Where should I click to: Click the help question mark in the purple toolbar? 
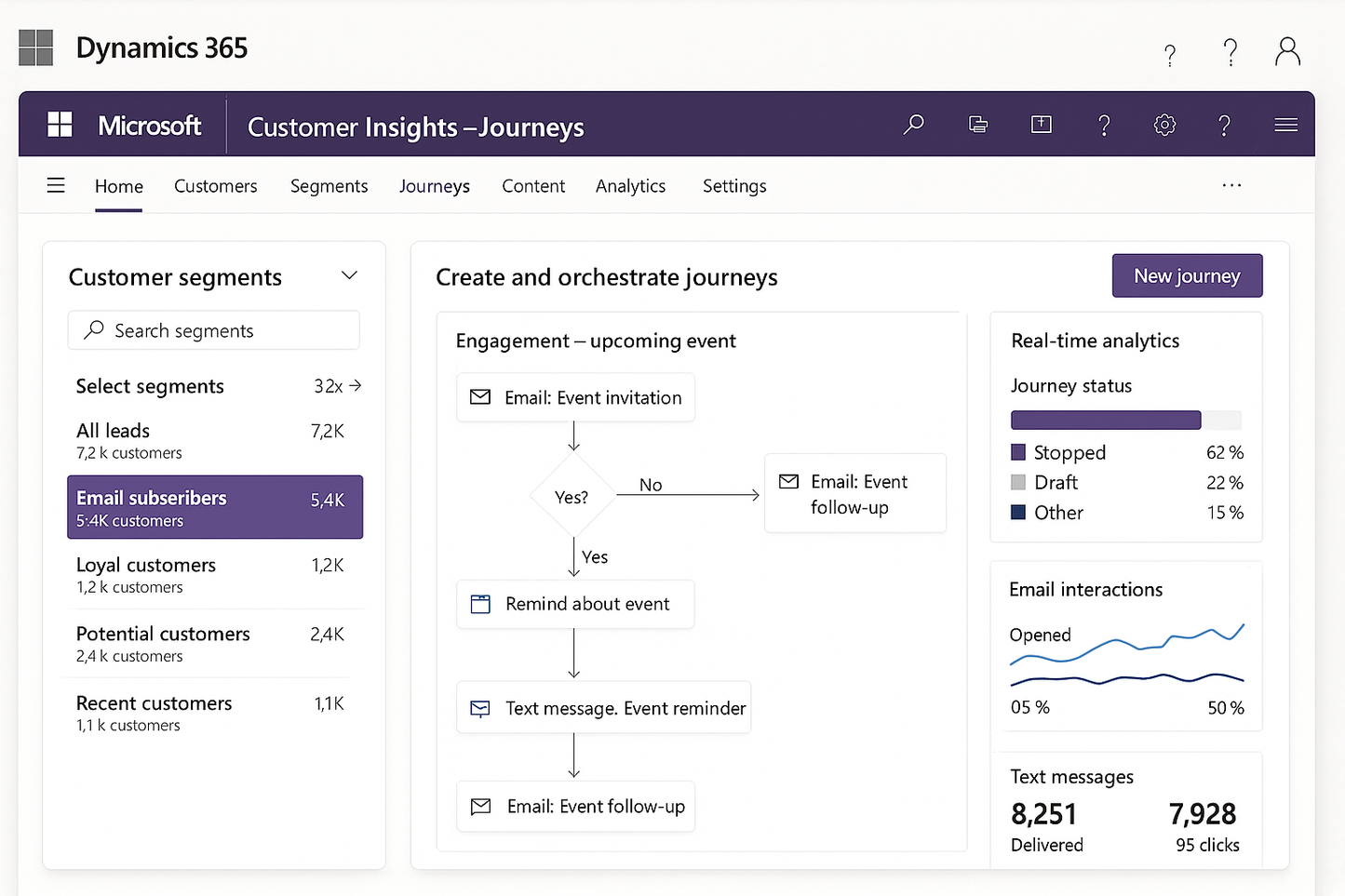pos(1104,124)
